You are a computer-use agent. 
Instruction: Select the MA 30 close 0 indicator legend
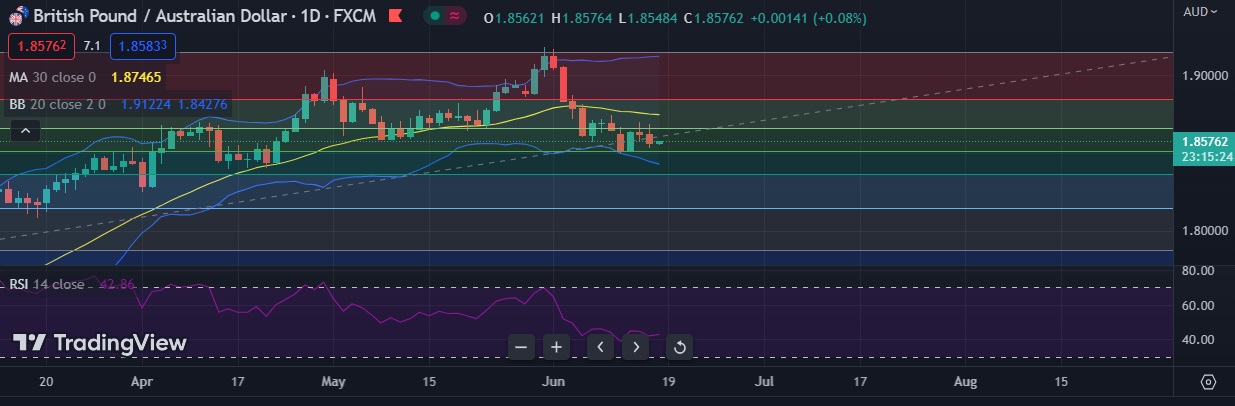point(53,77)
